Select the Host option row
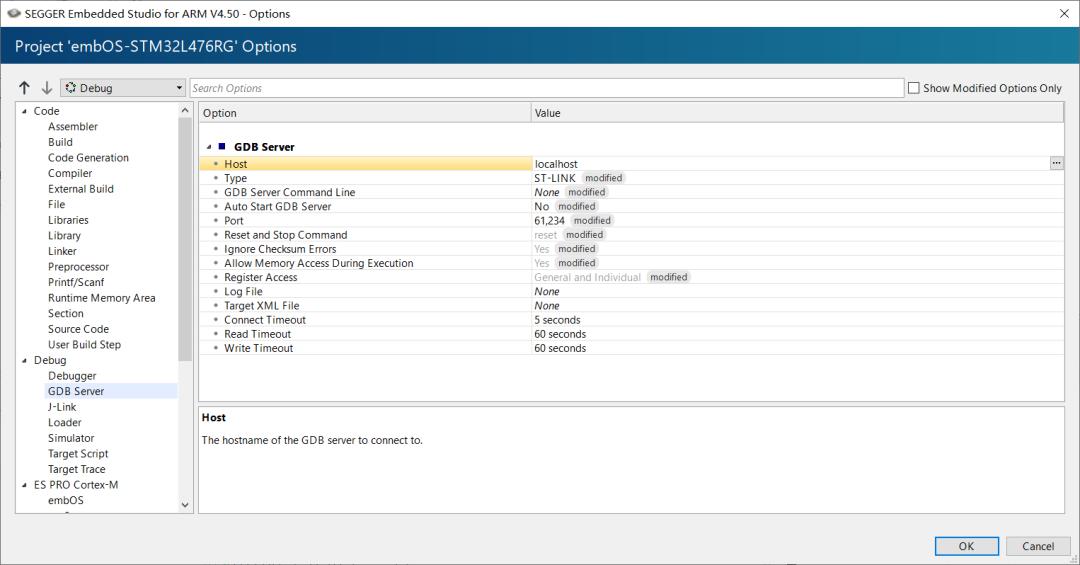 click(x=365, y=164)
